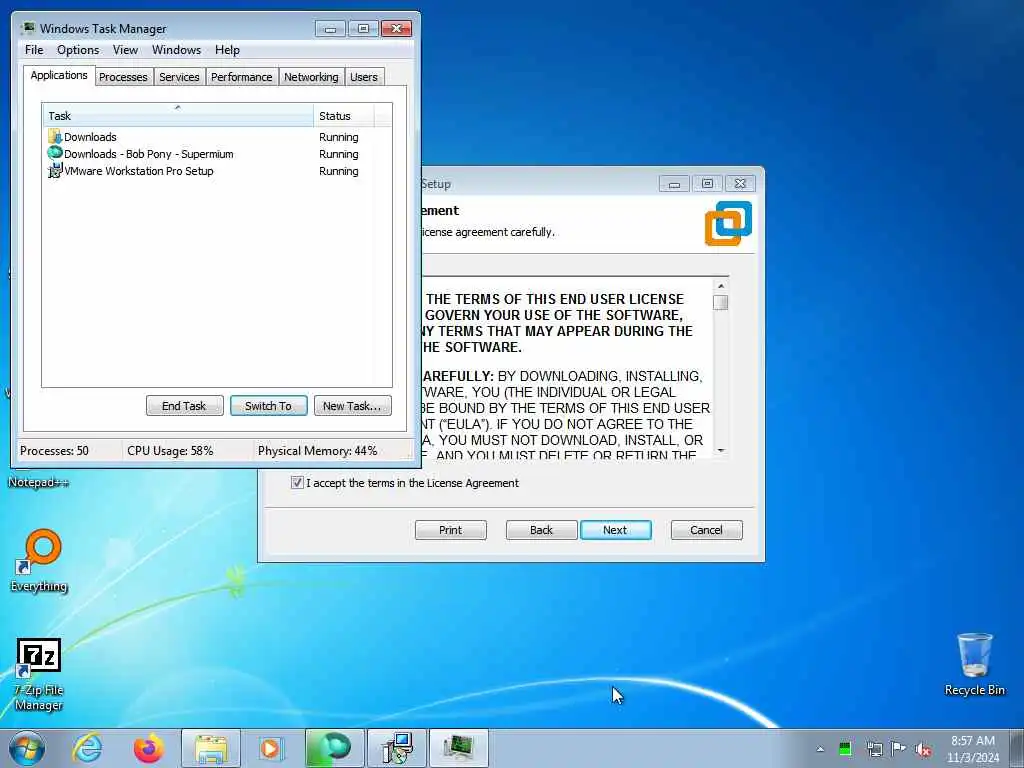The width and height of the screenshot is (1024, 768).
Task: Click the license text scrollbar up arrow
Action: click(721, 285)
